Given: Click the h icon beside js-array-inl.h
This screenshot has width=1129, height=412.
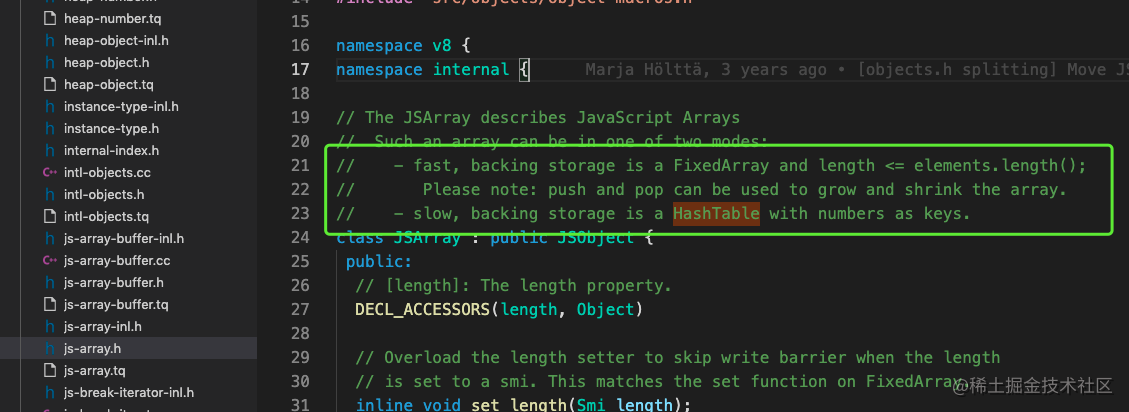Looking at the screenshot, I should tap(49, 326).
